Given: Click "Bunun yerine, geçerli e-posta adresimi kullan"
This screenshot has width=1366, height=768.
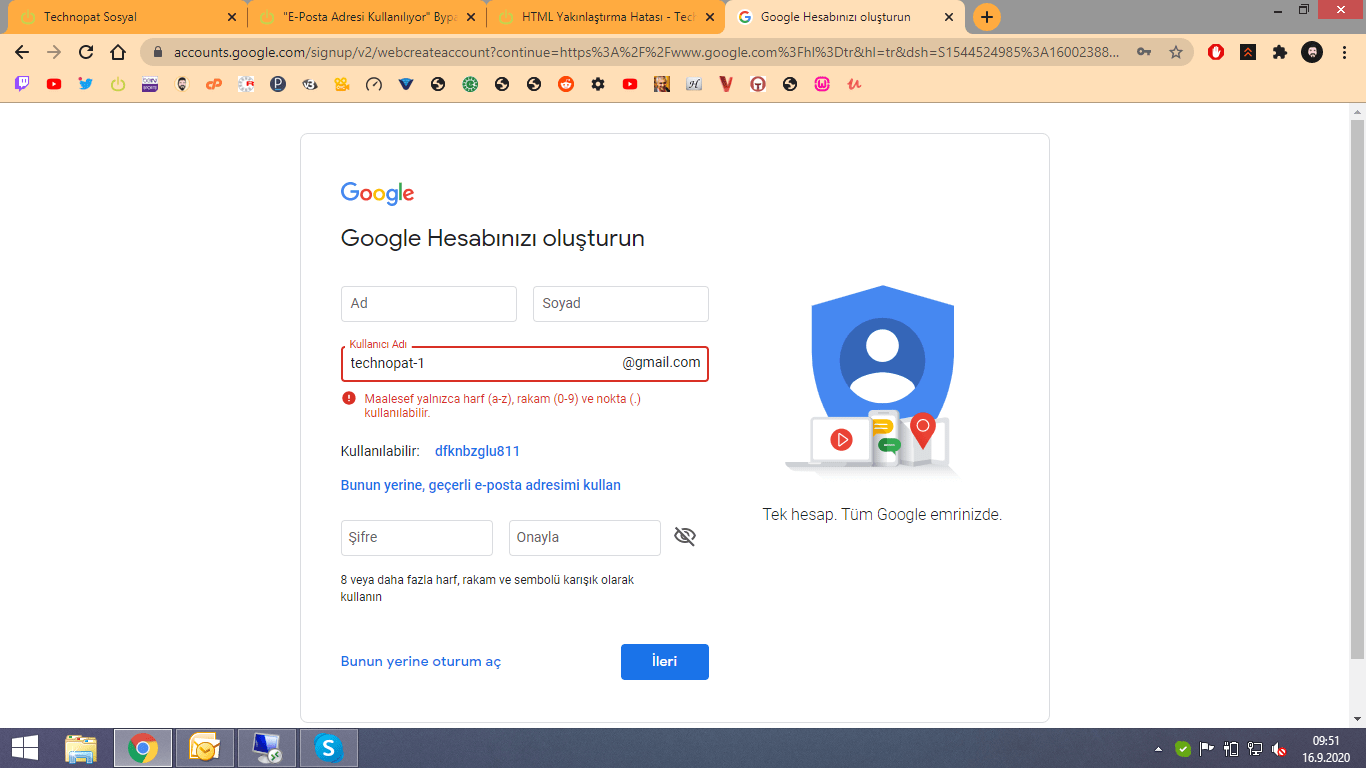Looking at the screenshot, I should click(481, 485).
